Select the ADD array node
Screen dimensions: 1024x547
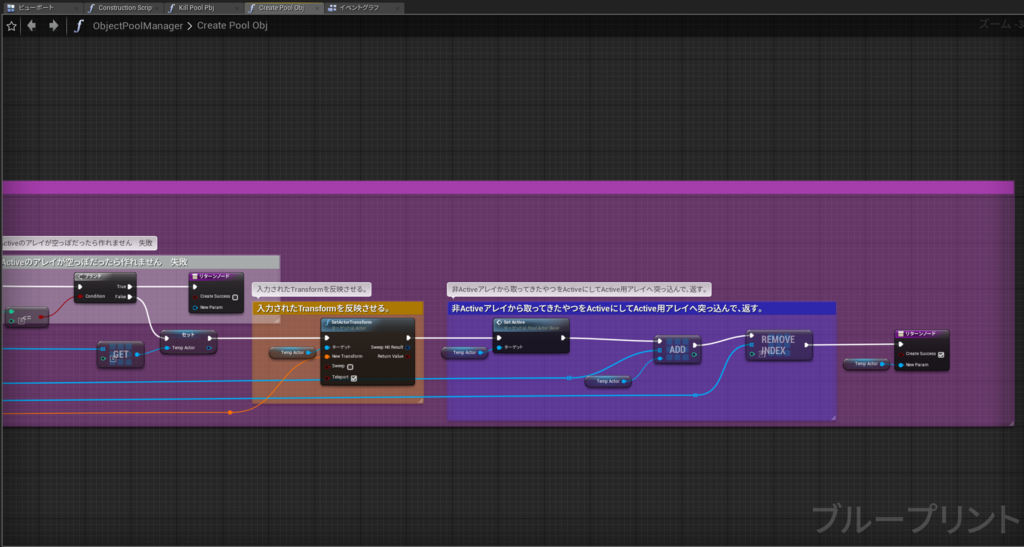coord(678,350)
